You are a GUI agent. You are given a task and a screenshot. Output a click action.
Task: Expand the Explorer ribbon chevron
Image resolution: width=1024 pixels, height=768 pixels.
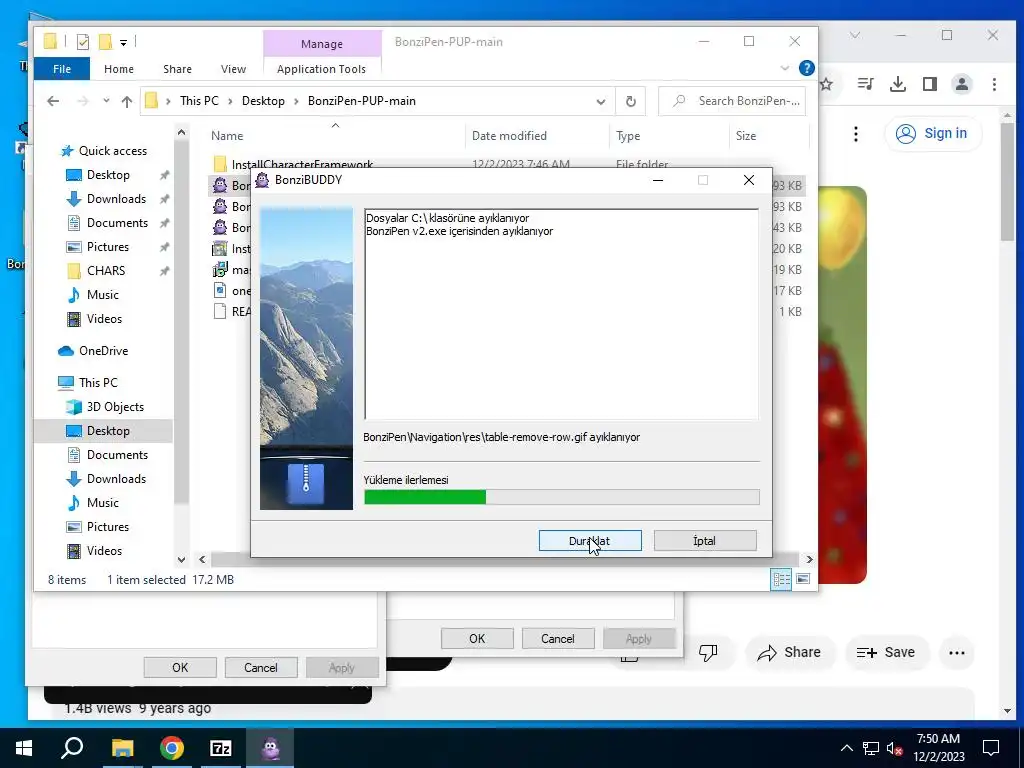[784, 68]
